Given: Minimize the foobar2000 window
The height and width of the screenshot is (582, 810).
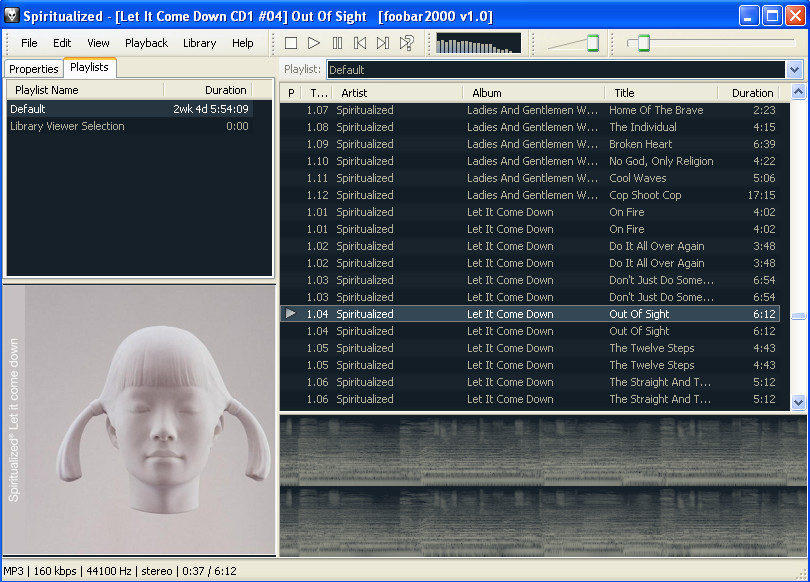Looking at the screenshot, I should 749,15.
